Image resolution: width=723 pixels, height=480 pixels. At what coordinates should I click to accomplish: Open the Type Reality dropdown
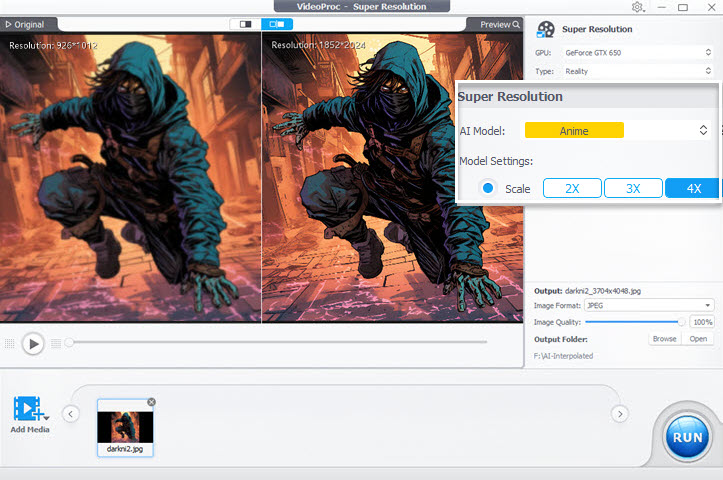638,71
